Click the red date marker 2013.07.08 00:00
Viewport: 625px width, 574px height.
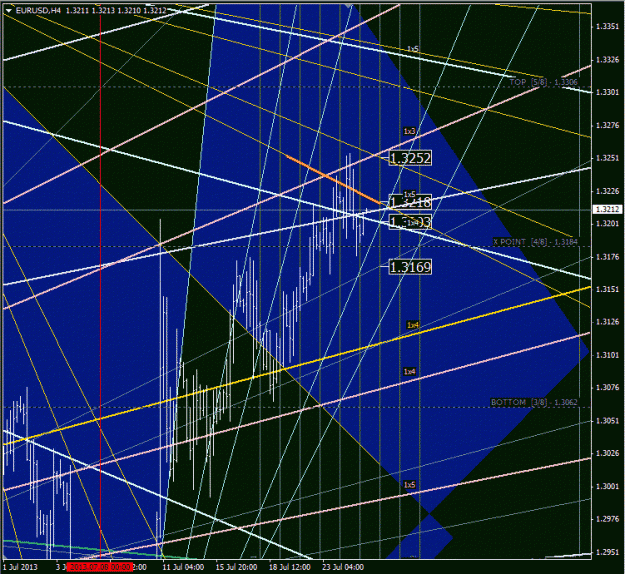point(100,567)
